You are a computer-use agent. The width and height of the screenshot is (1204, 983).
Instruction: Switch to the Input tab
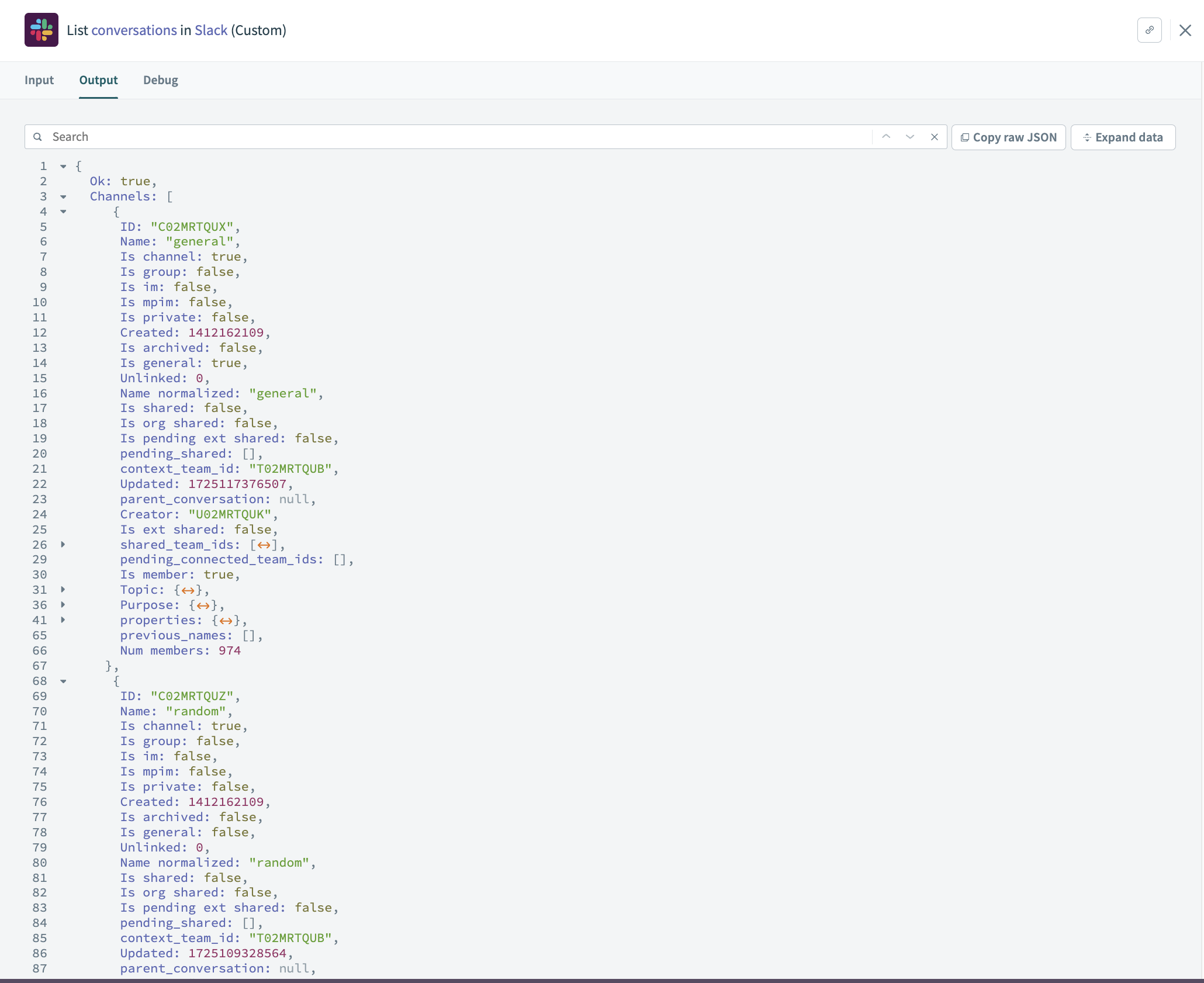pos(39,80)
